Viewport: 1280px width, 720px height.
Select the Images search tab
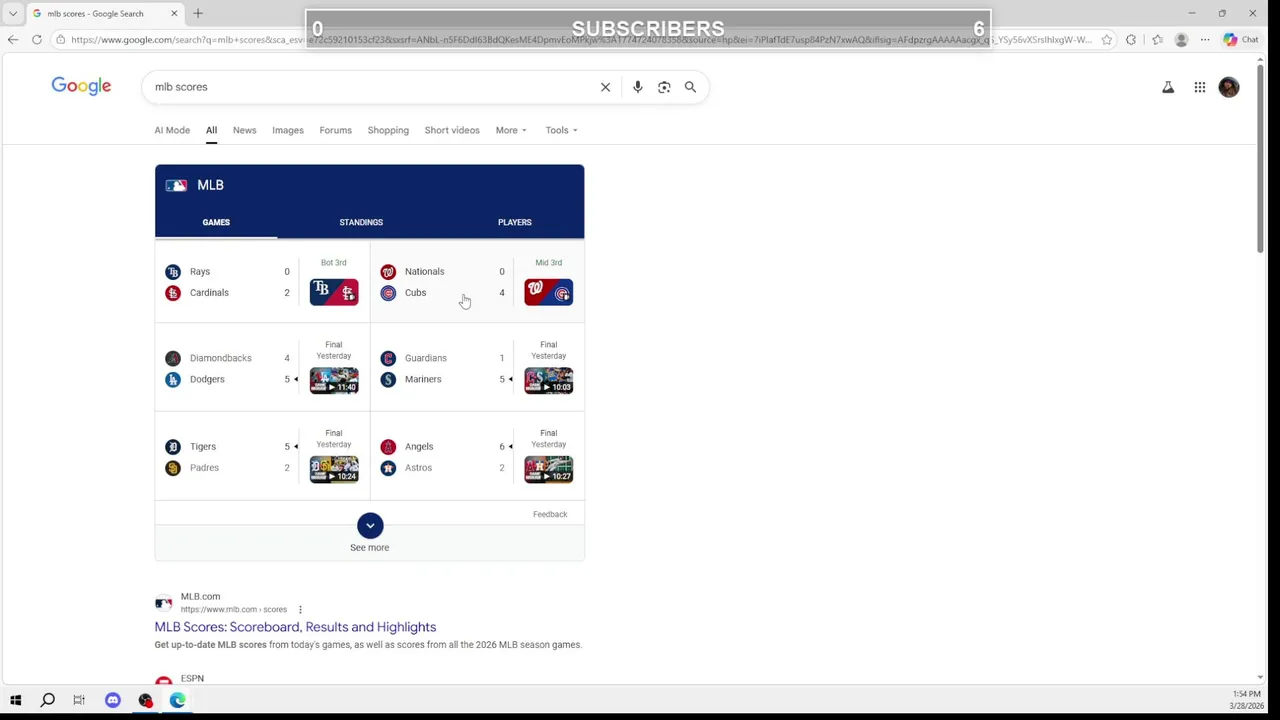point(288,130)
